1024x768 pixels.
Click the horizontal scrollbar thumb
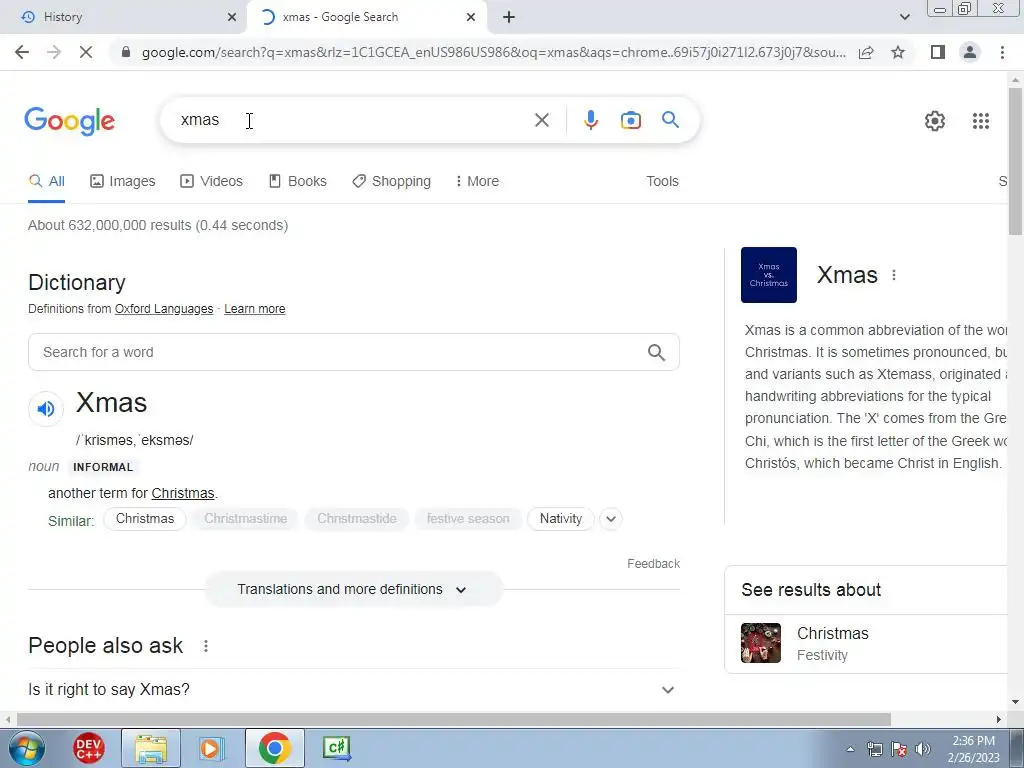[453, 720]
